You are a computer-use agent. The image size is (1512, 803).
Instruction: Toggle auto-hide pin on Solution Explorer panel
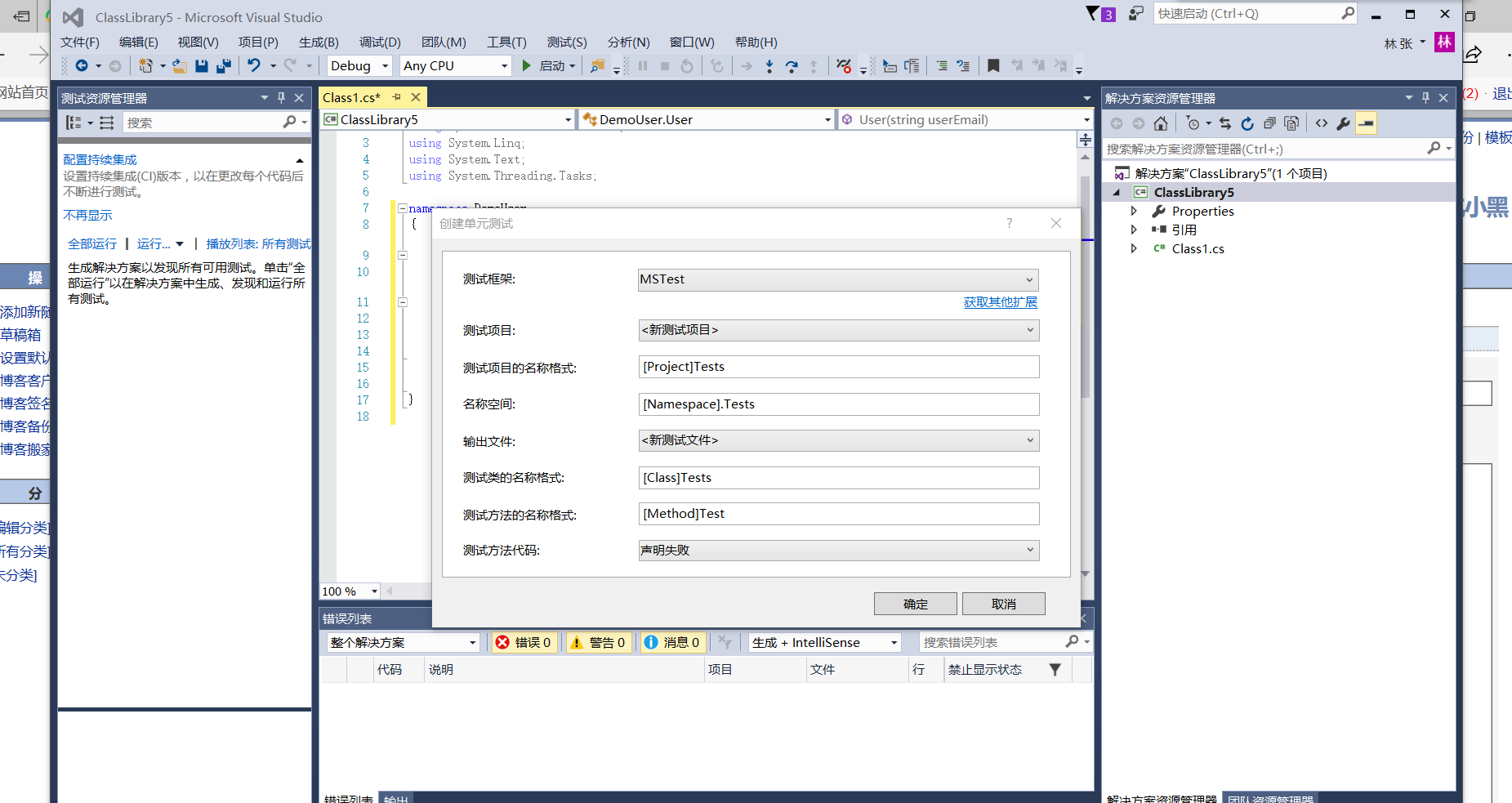click(x=1426, y=98)
